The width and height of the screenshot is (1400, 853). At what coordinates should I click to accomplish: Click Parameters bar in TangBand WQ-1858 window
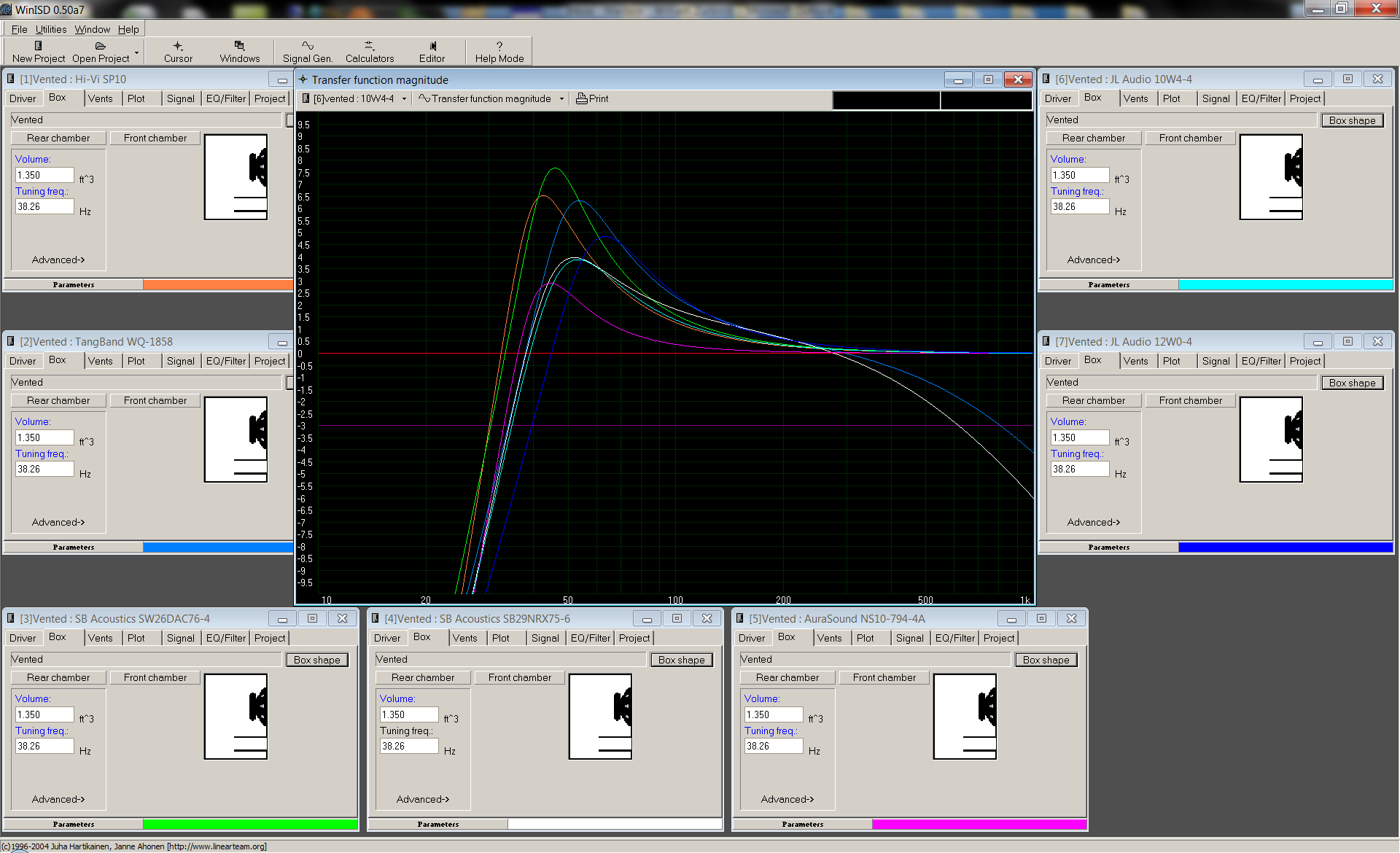click(74, 547)
